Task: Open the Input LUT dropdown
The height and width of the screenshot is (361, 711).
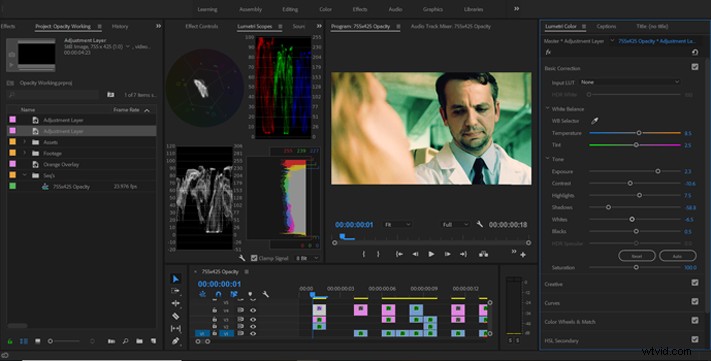Action: (630, 82)
